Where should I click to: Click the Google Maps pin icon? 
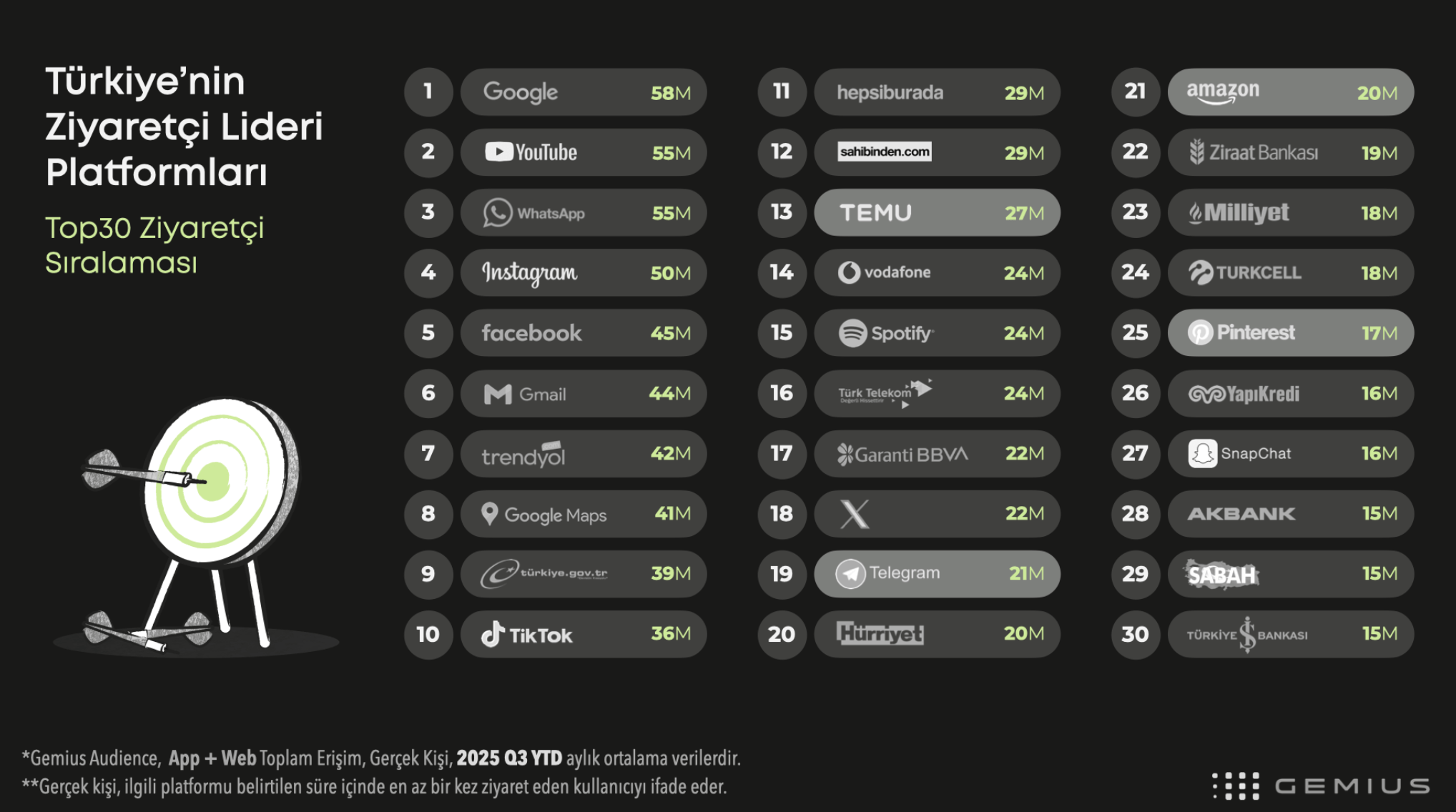click(x=490, y=514)
